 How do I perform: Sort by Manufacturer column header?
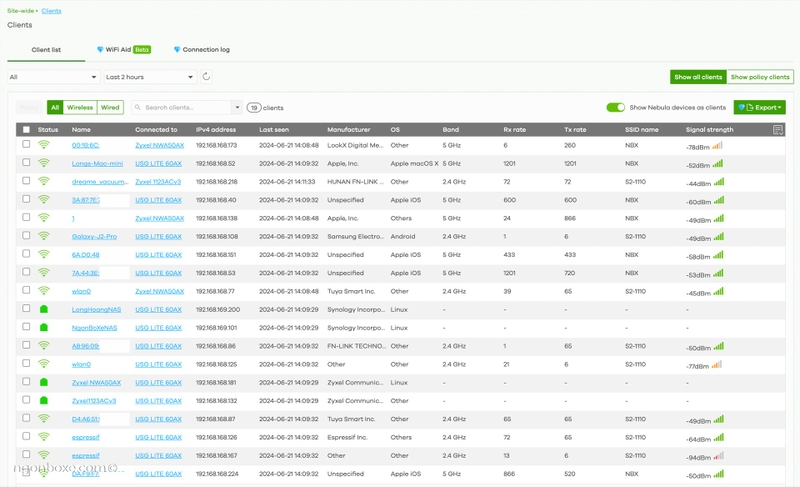point(348,130)
